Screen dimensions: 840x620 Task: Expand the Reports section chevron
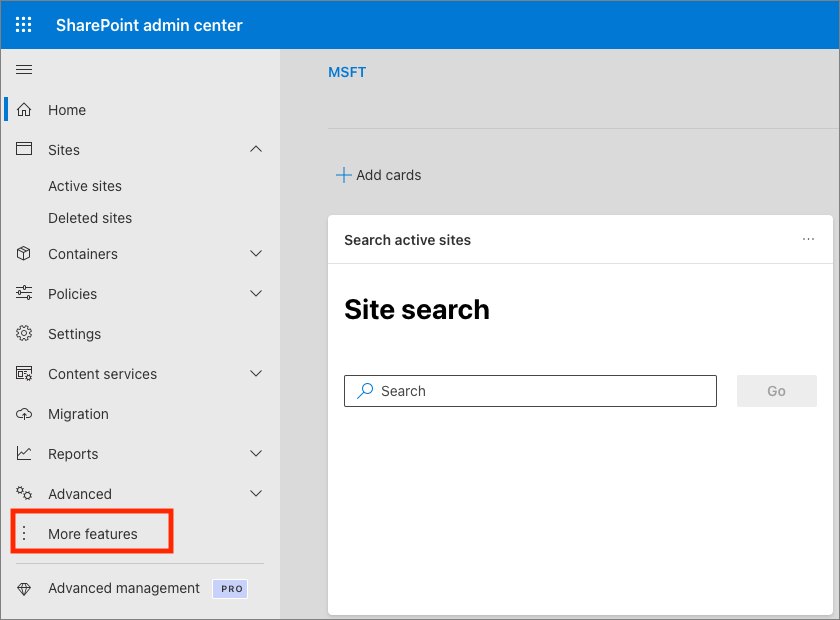click(256, 453)
